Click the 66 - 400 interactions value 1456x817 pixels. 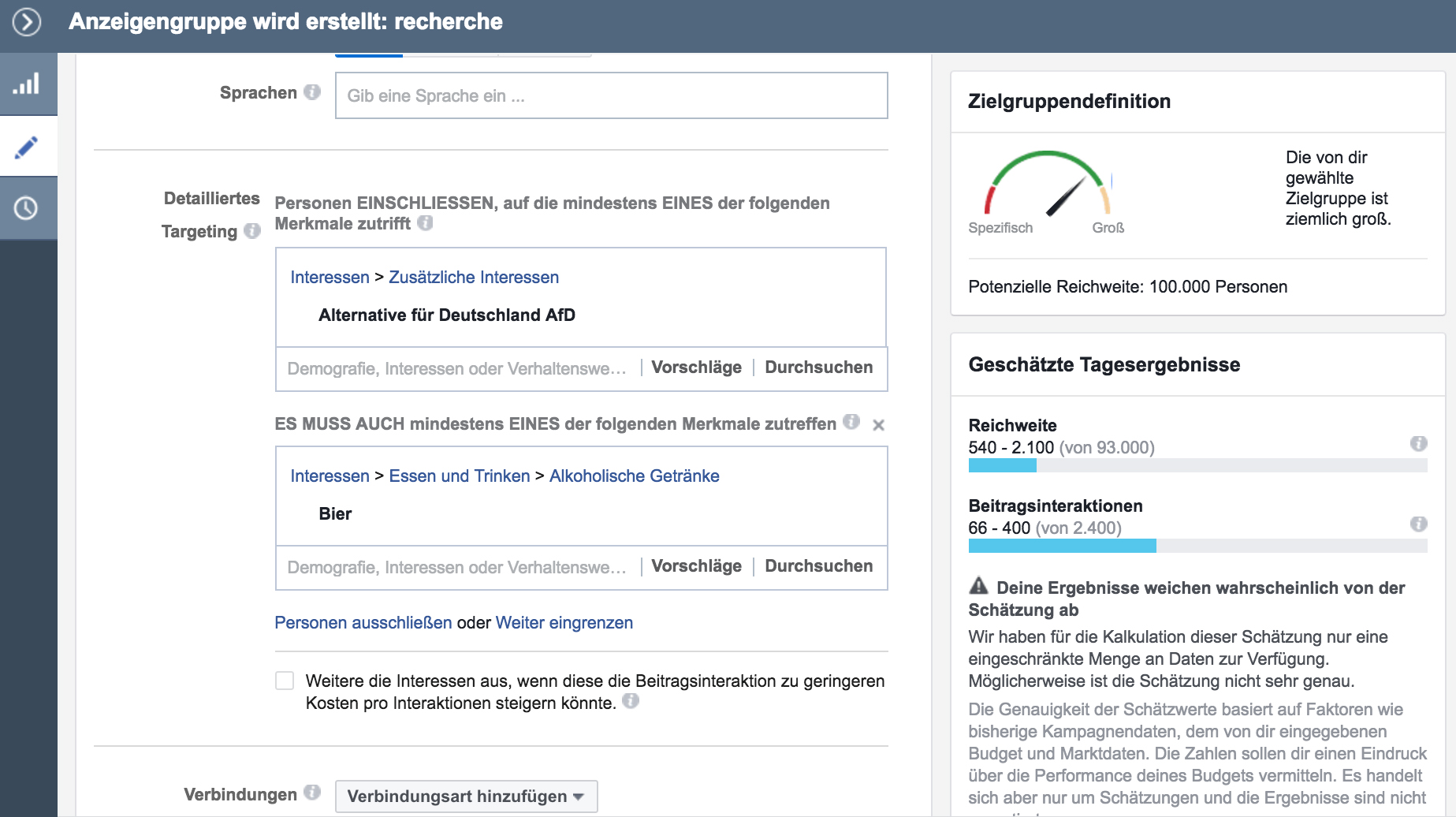pos(1000,528)
